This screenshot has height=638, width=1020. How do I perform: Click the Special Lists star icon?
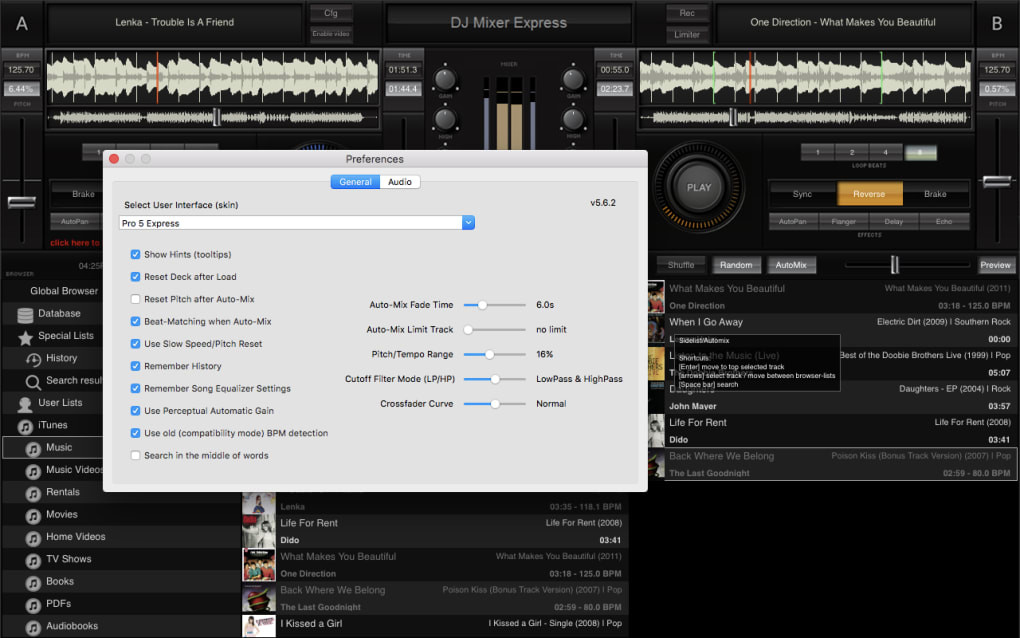tap(25, 337)
